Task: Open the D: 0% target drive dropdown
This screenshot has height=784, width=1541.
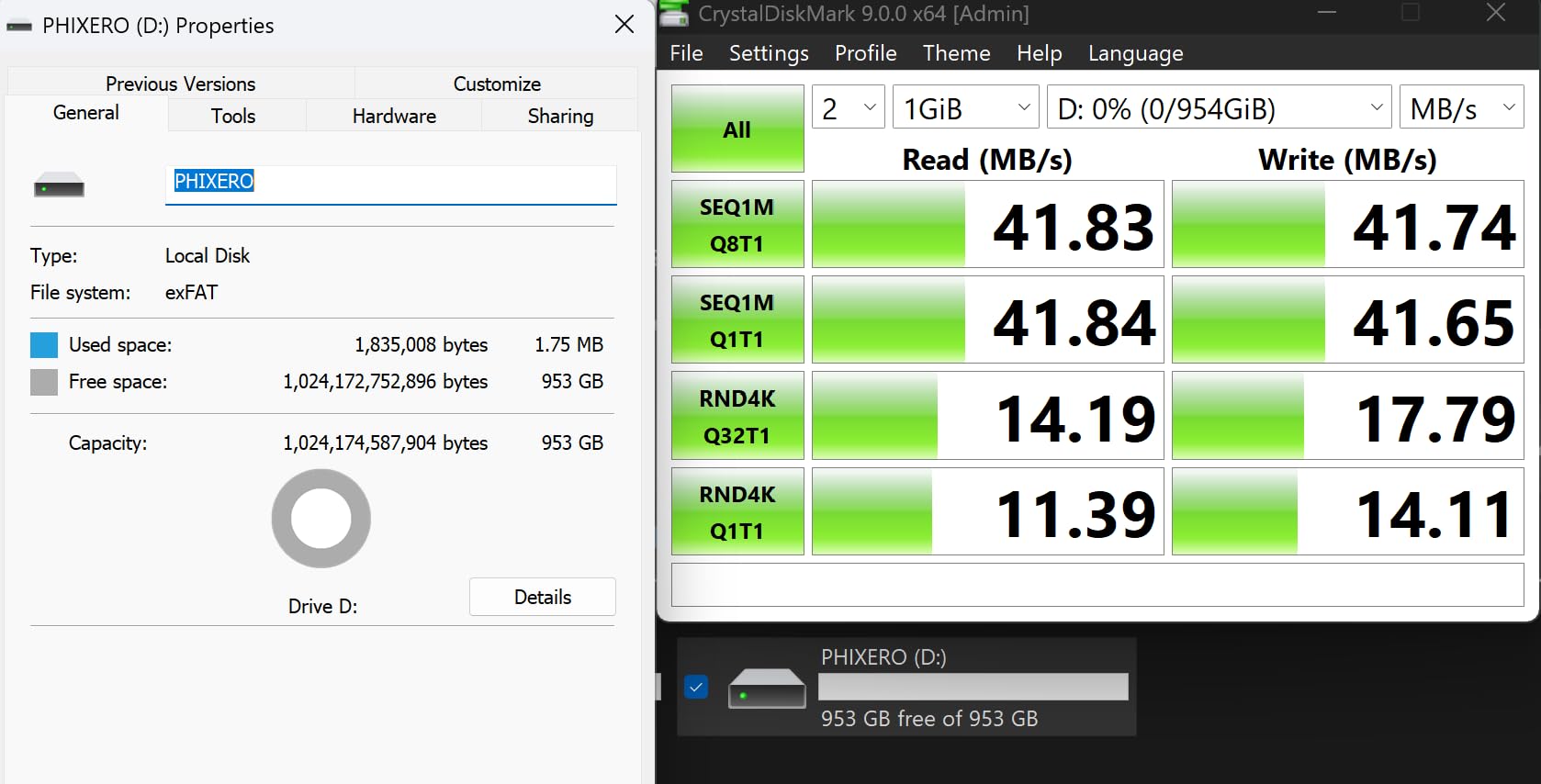Action: click(1220, 108)
